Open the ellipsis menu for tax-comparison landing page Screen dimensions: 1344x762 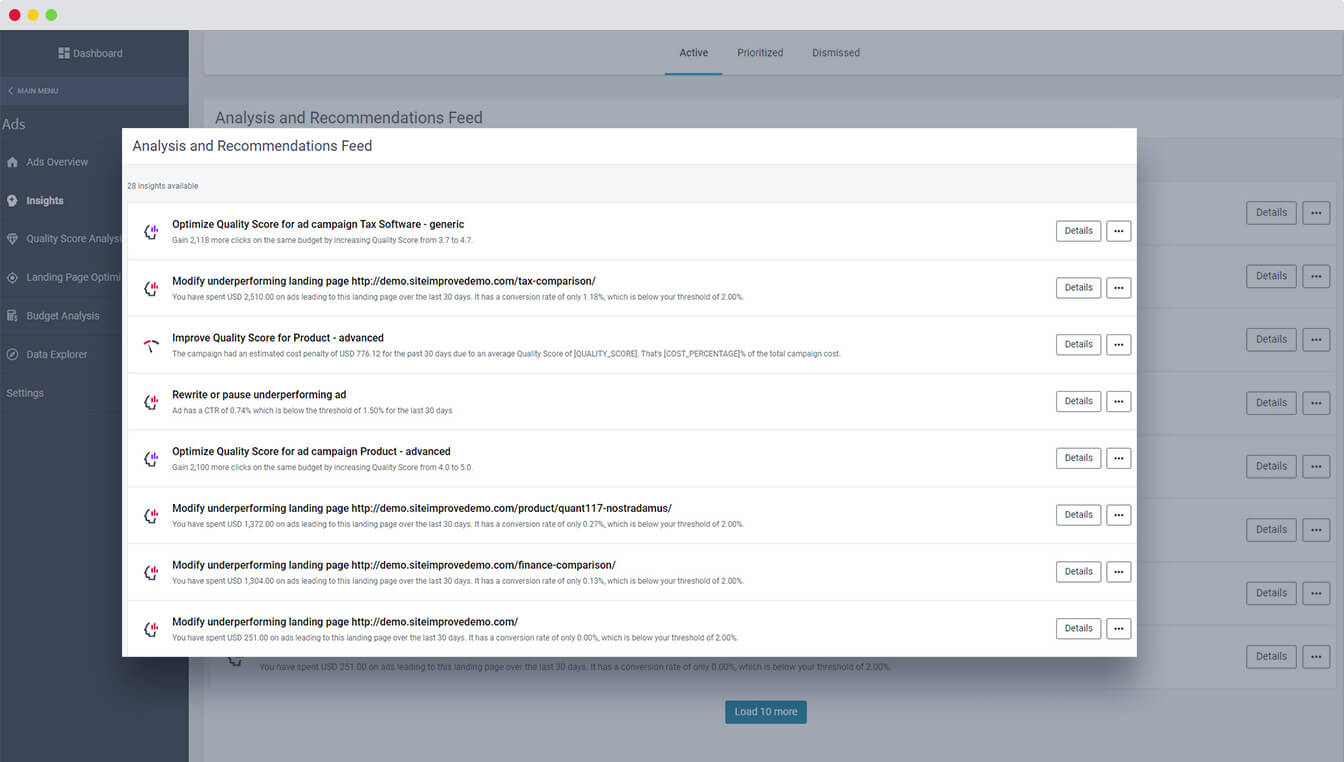point(1118,288)
